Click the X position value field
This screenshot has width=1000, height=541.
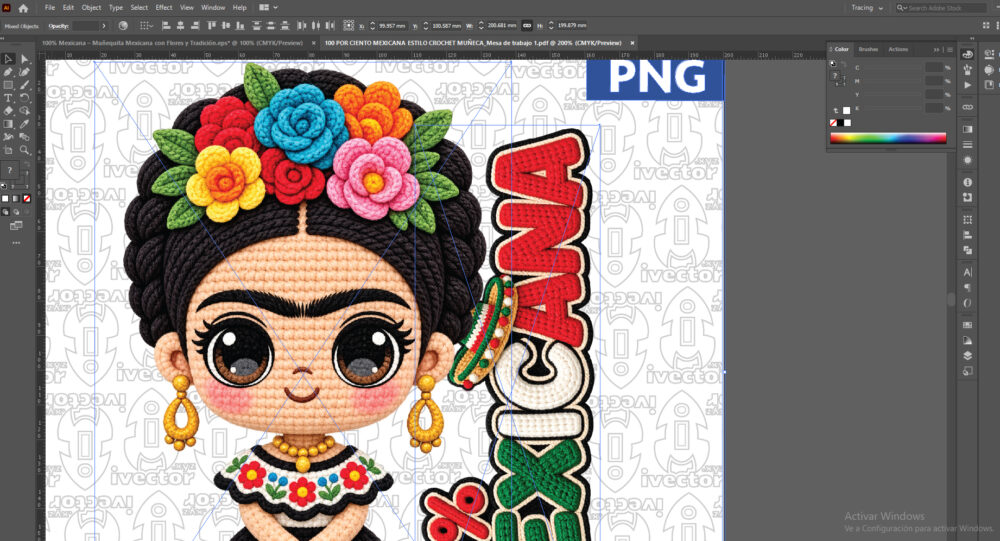[x=392, y=26]
